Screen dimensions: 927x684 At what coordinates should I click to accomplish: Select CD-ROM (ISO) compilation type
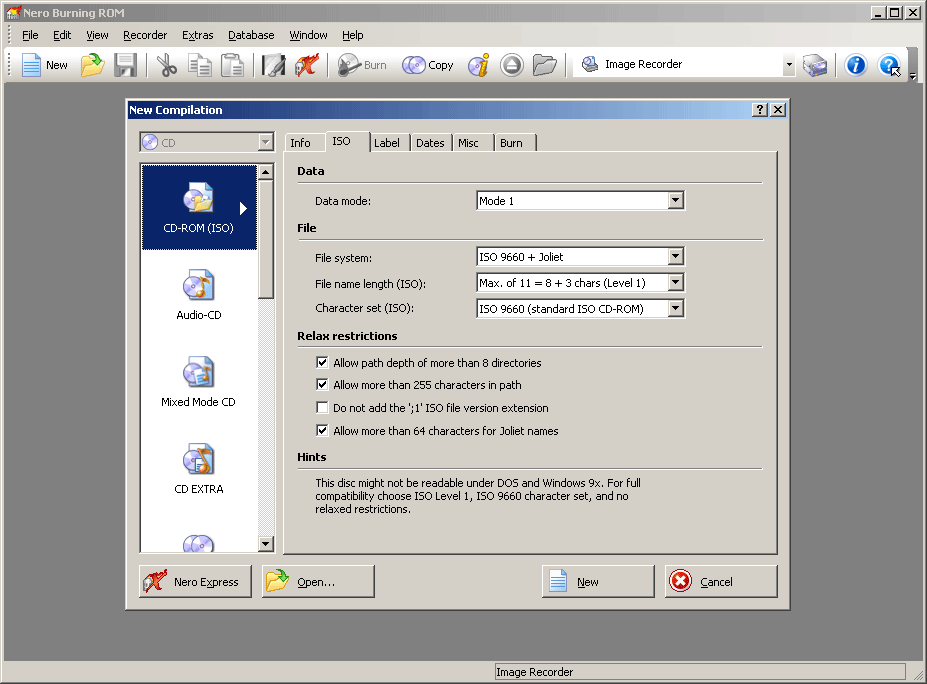coord(199,207)
